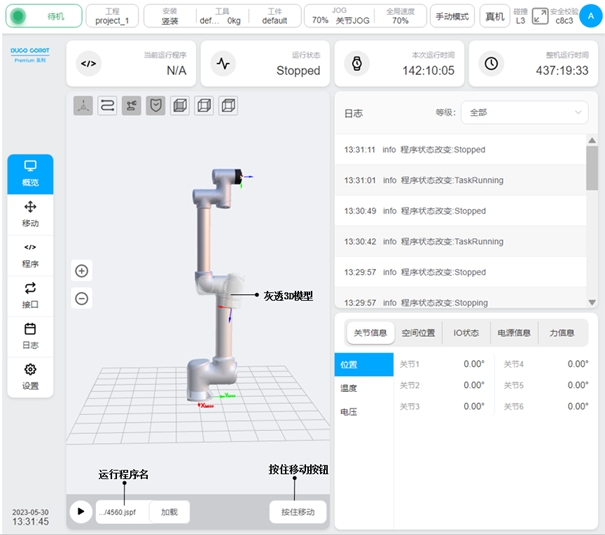605x535 pixels.
Task: Switch to the 空间位置 tab
Action: pos(417,333)
